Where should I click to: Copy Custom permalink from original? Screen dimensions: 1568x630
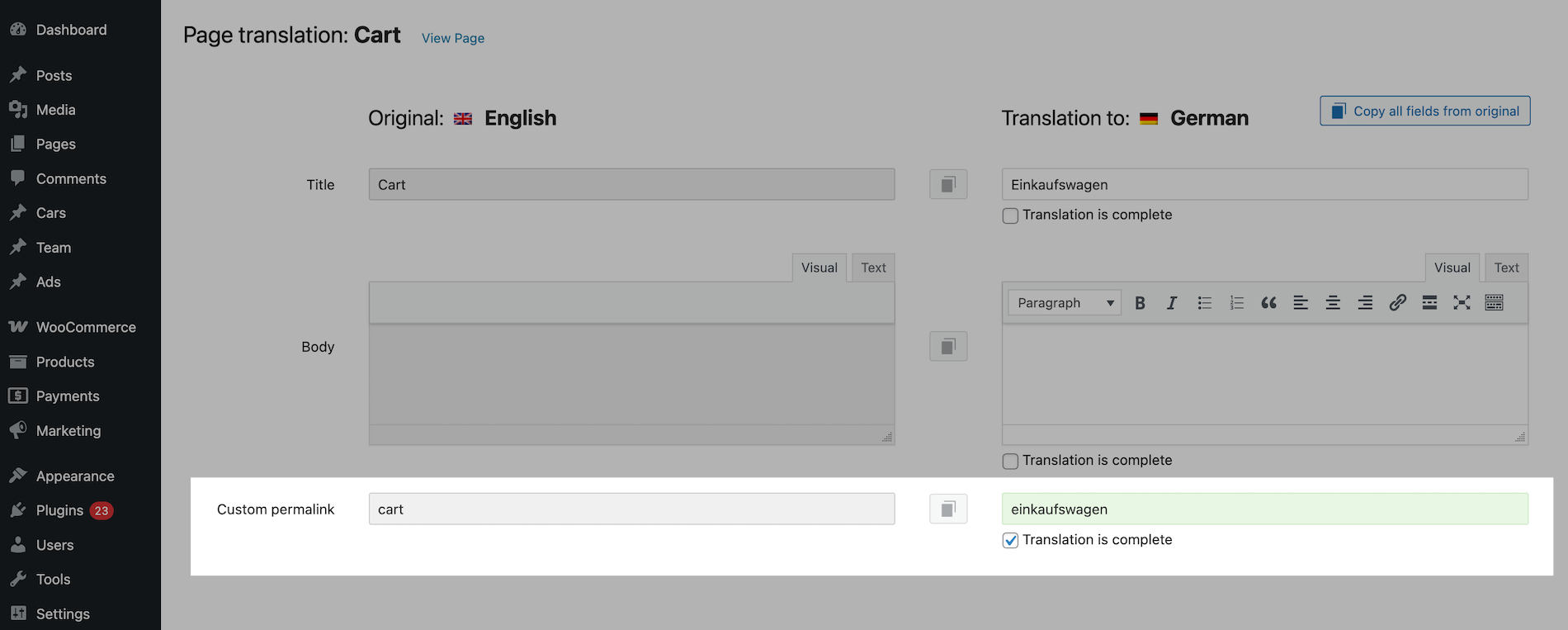[948, 509]
